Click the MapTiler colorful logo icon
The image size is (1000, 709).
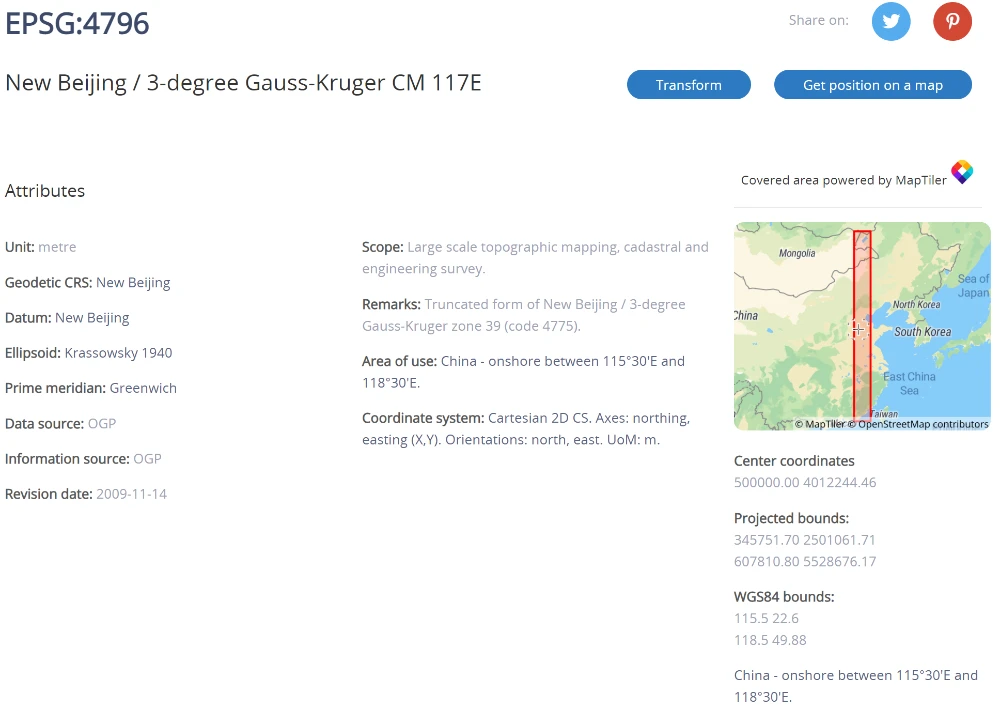(x=962, y=172)
